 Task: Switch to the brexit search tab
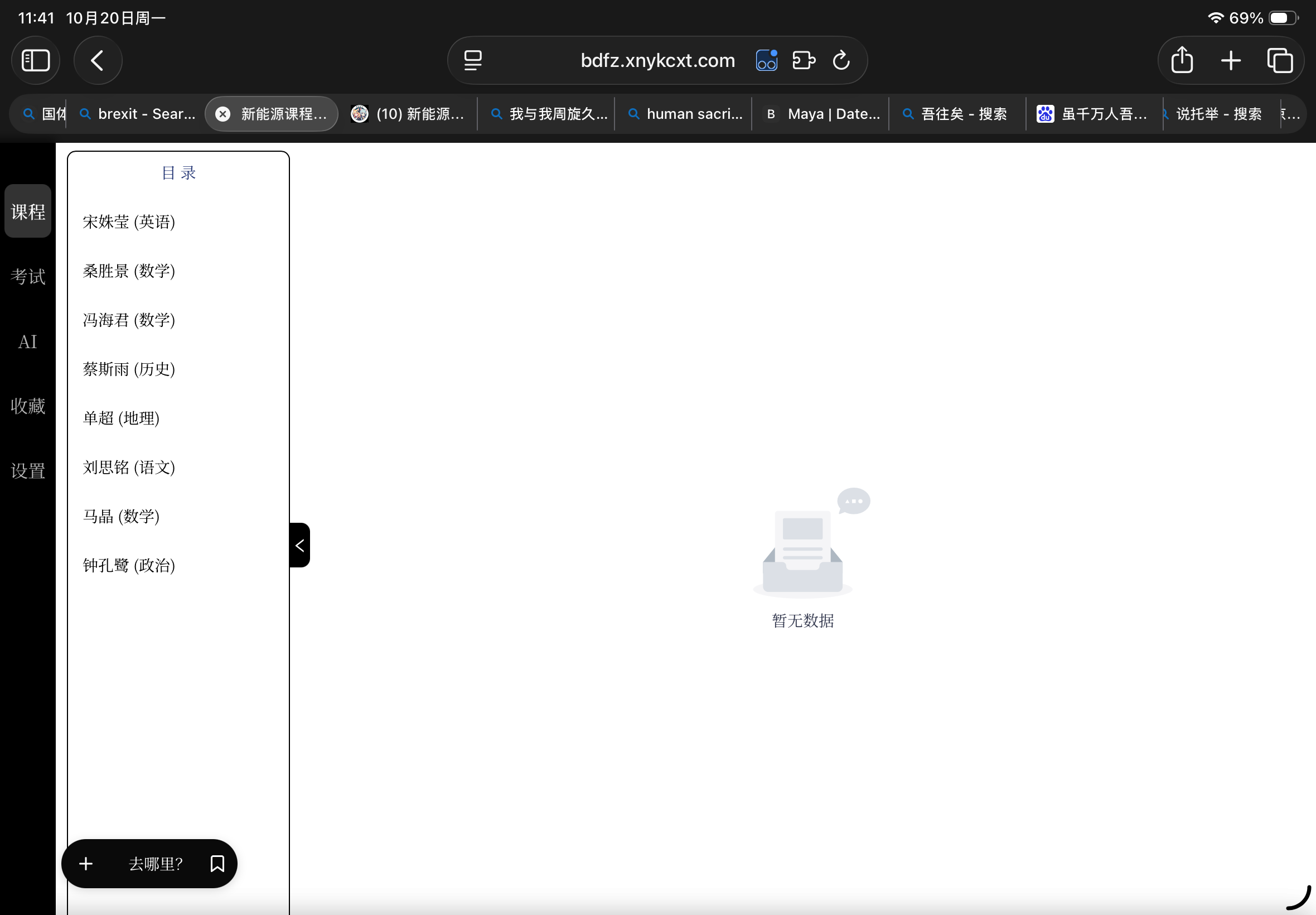138,114
